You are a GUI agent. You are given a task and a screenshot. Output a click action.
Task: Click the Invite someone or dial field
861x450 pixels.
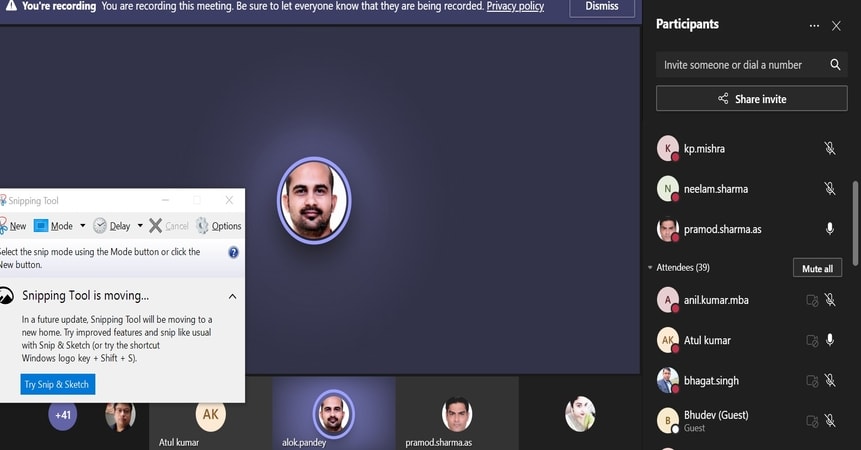[x=740, y=65]
